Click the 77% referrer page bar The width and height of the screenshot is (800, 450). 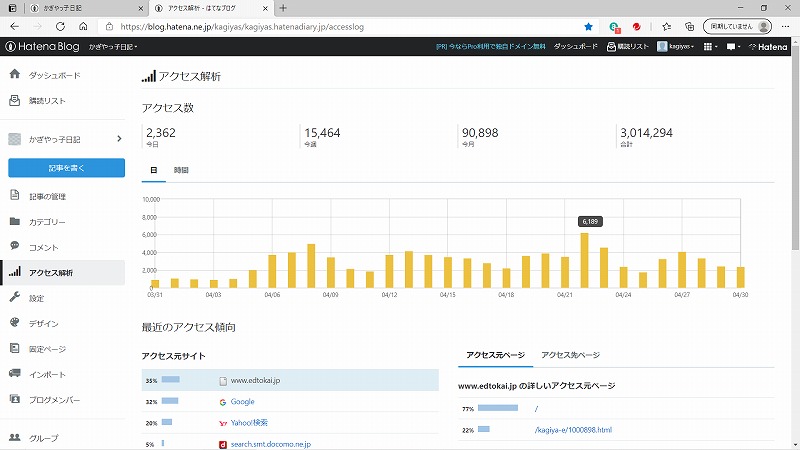498,408
